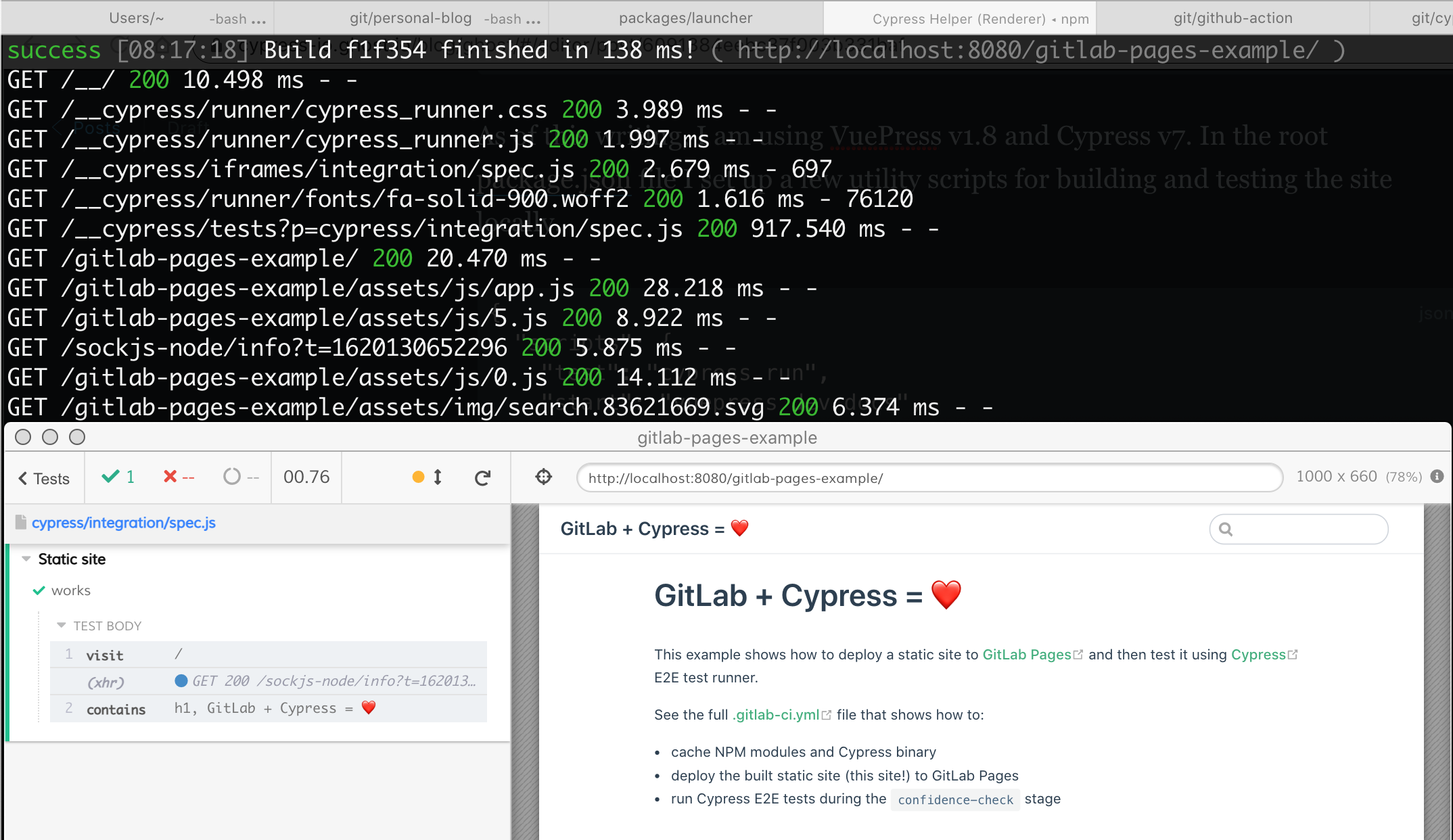Open the selector playground crosshair icon
This screenshot has width=1453, height=840.
(544, 477)
